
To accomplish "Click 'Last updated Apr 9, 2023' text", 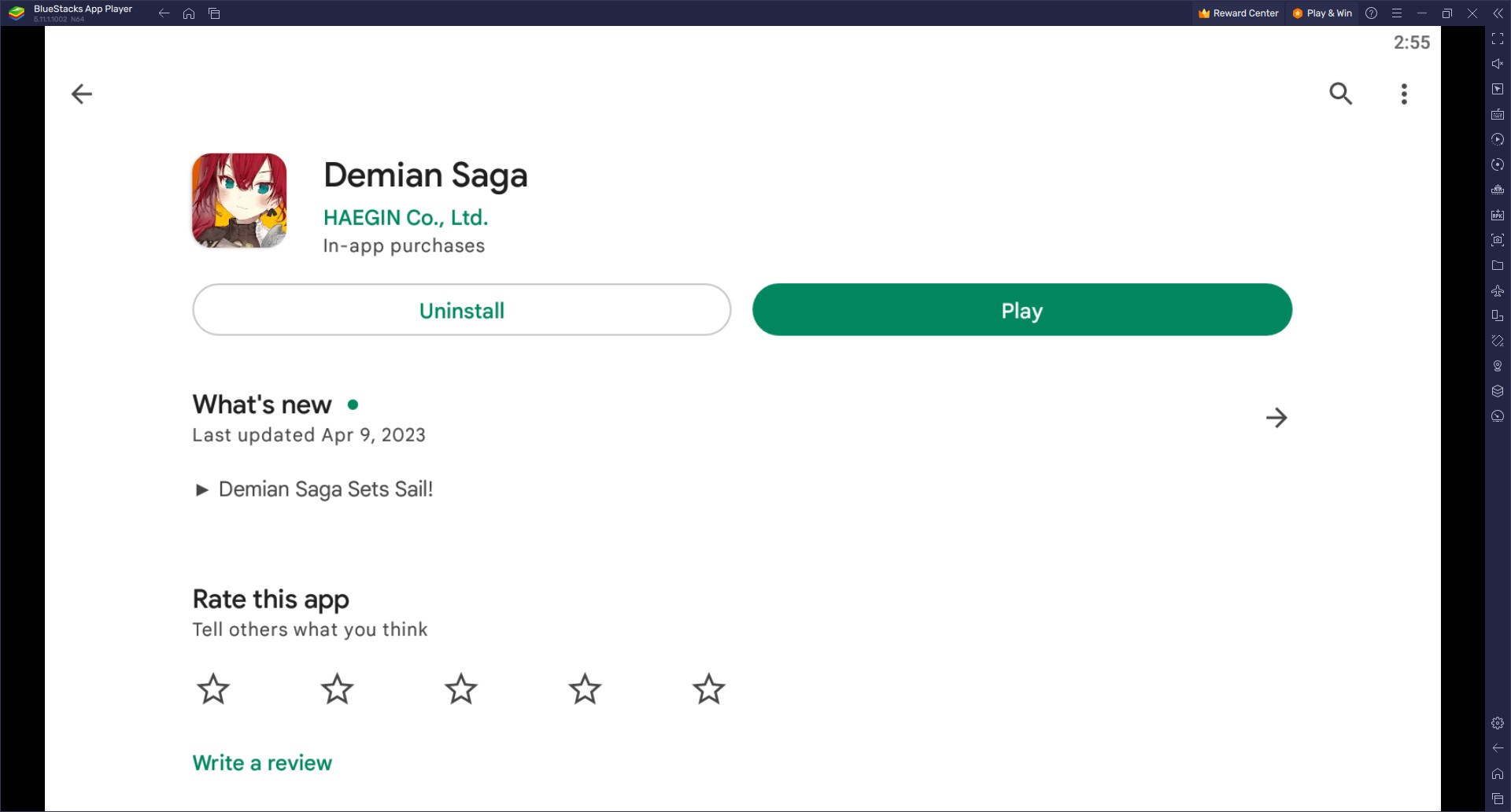I will tap(308, 435).
